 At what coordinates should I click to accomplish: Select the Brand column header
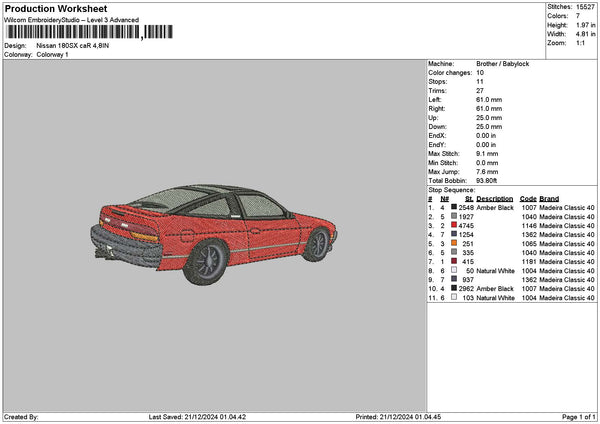tap(549, 198)
